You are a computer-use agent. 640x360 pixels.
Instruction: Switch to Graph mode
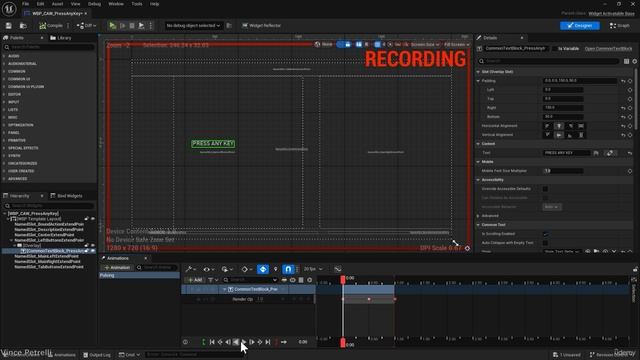click(x=620, y=26)
